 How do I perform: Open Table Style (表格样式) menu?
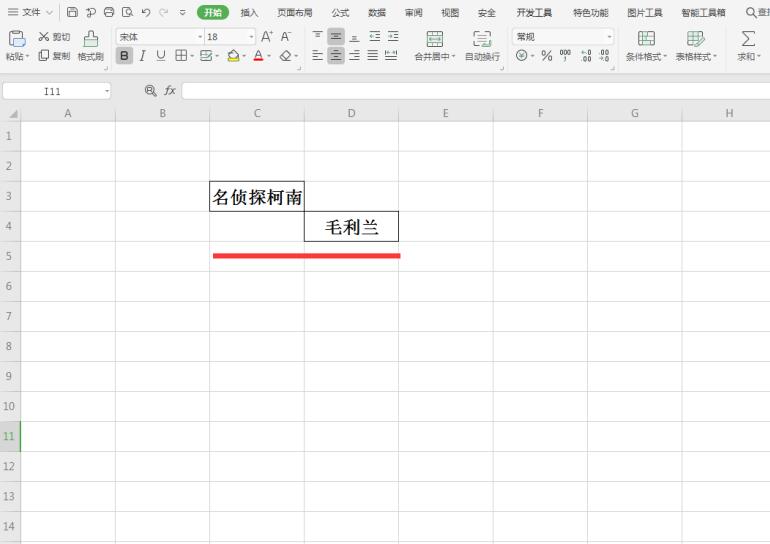point(696,46)
